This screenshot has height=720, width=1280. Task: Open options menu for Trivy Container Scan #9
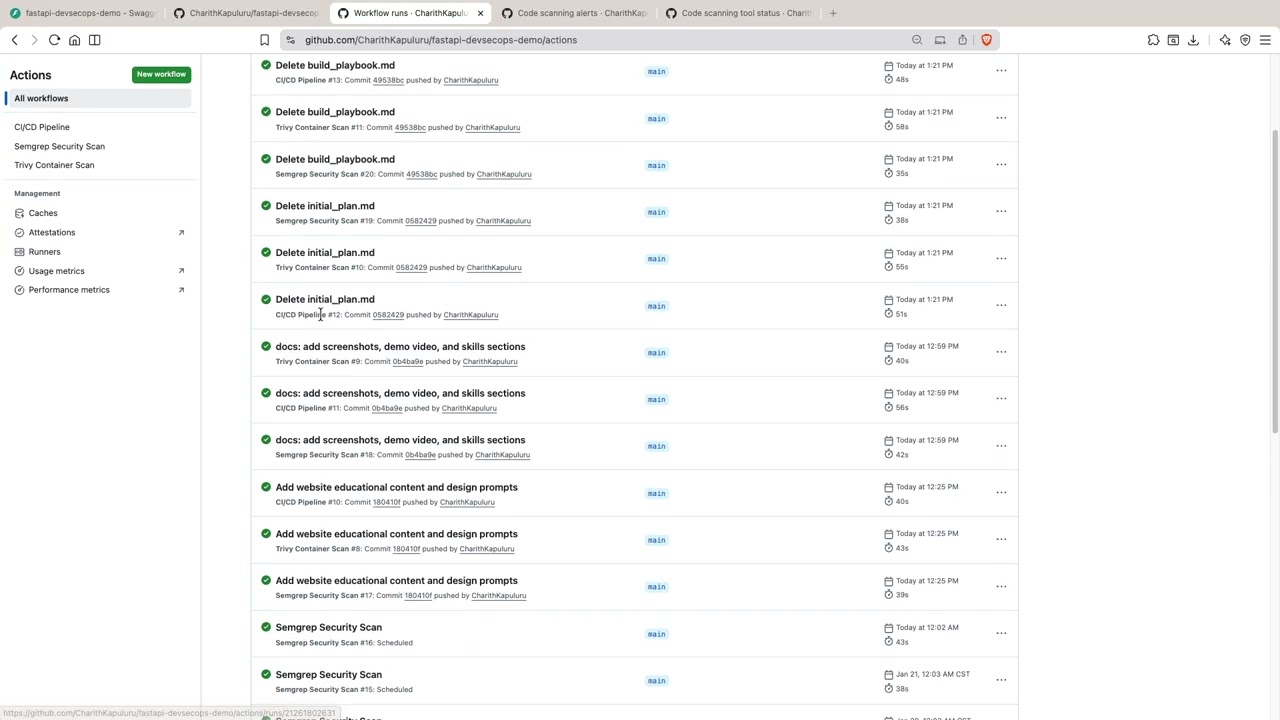point(1001,352)
